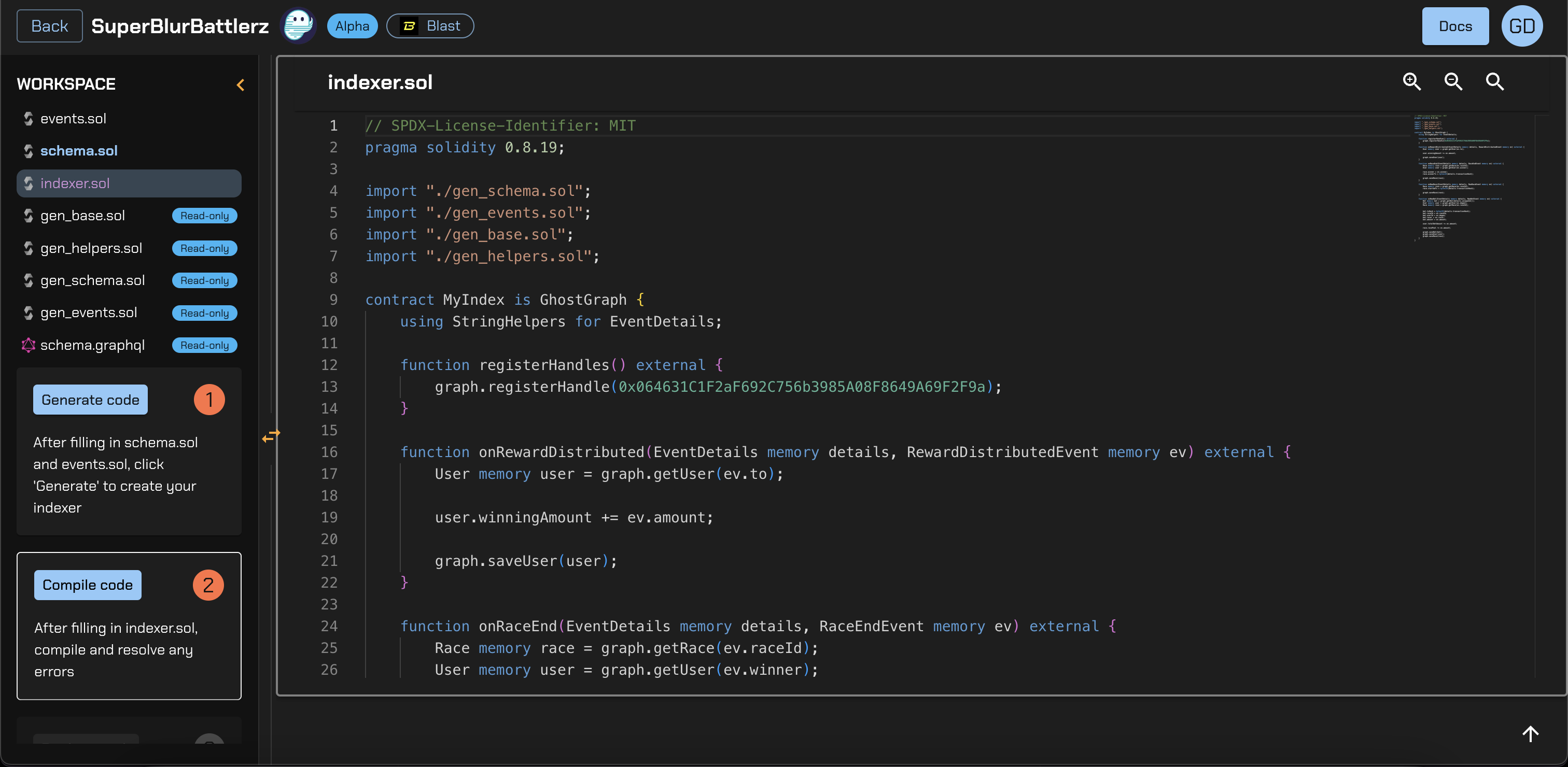Image resolution: width=1568 pixels, height=767 pixels.
Task: Click the orange panel resize arrows handle
Action: tap(271, 435)
